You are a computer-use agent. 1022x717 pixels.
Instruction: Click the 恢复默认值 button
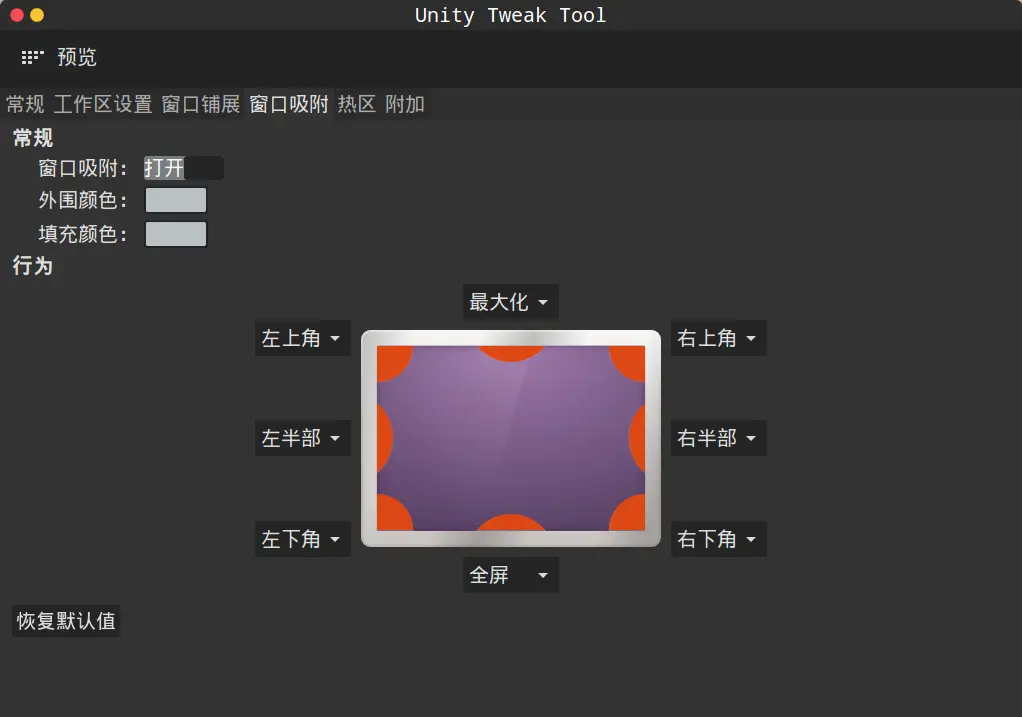65,620
